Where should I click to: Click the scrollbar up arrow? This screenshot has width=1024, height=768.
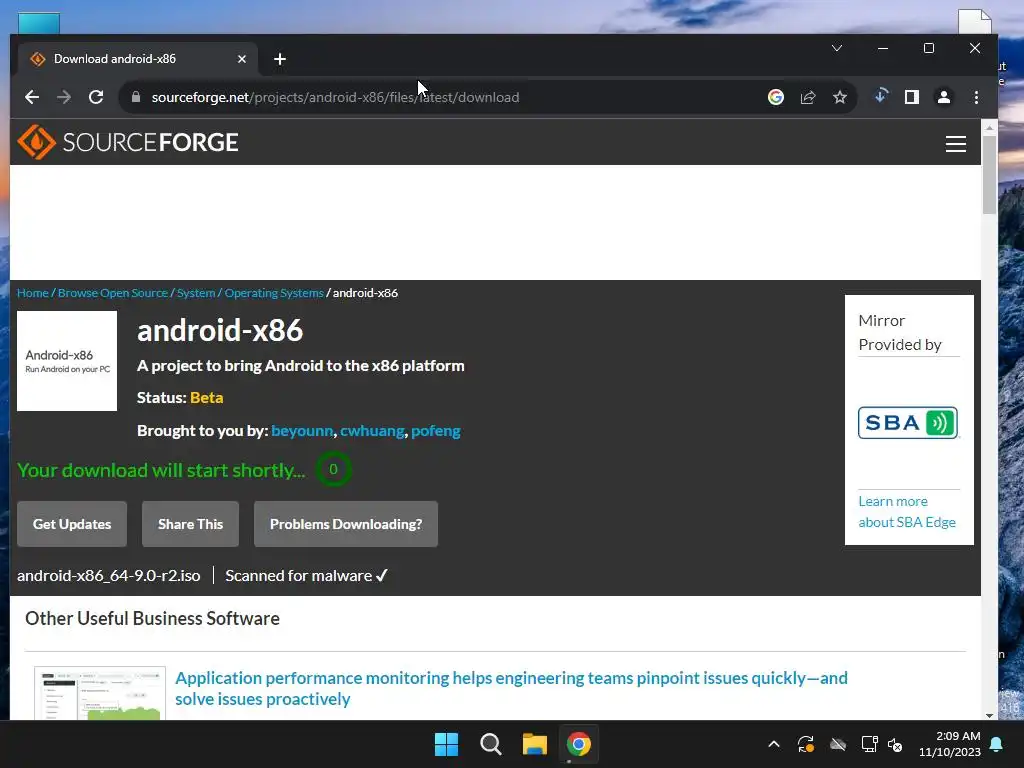point(989,127)
